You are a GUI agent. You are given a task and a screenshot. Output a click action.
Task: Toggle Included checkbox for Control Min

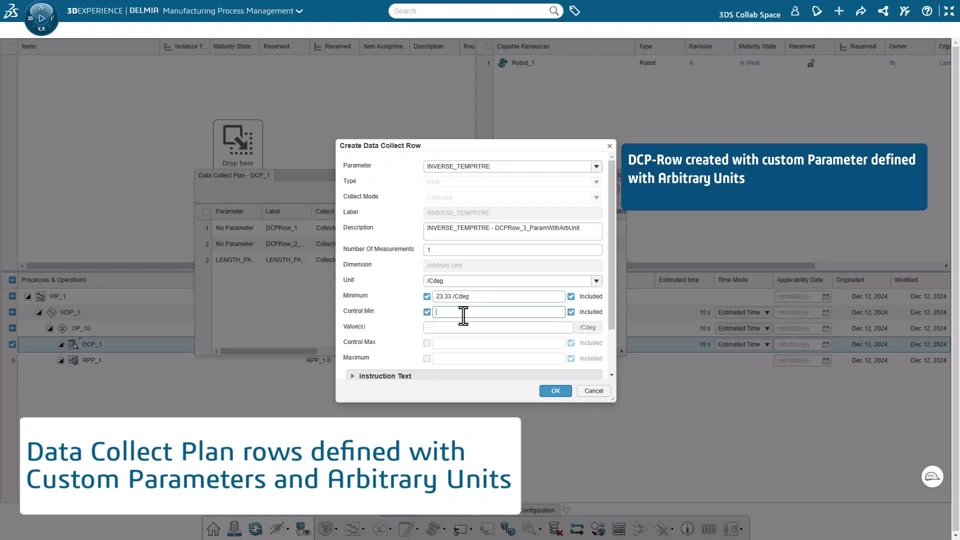pyautogui.click(x=571, y=312)
